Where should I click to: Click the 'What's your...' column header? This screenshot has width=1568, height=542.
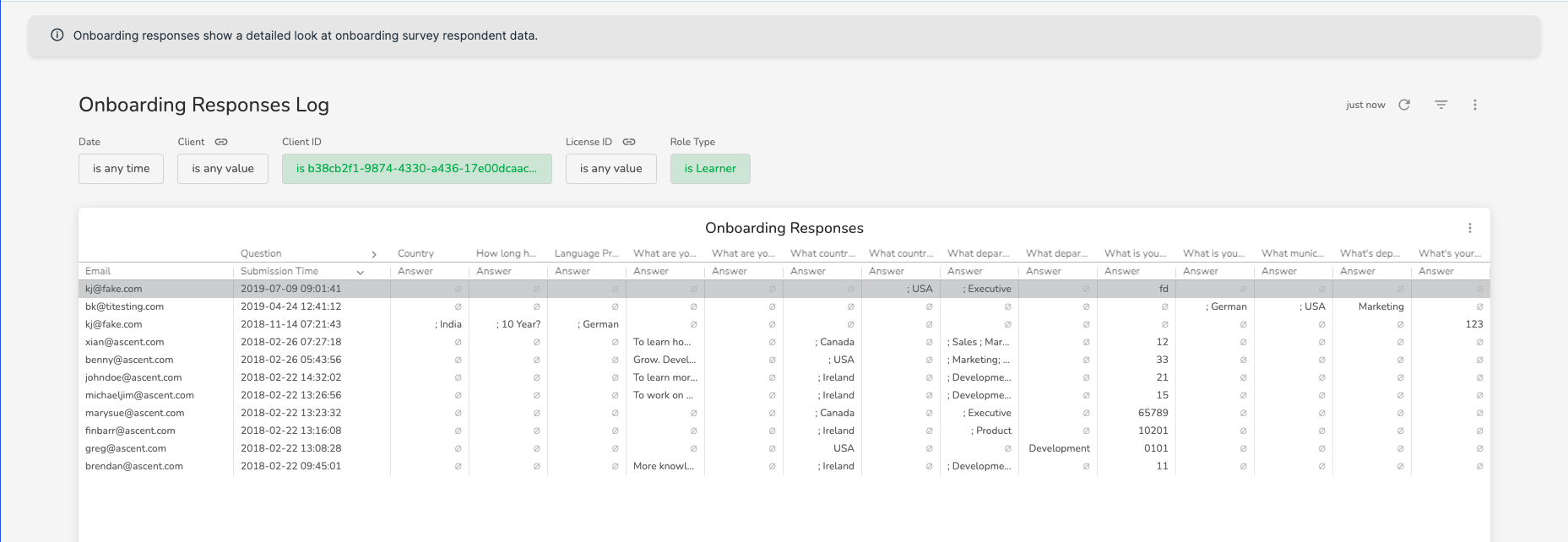[1450, 253]
